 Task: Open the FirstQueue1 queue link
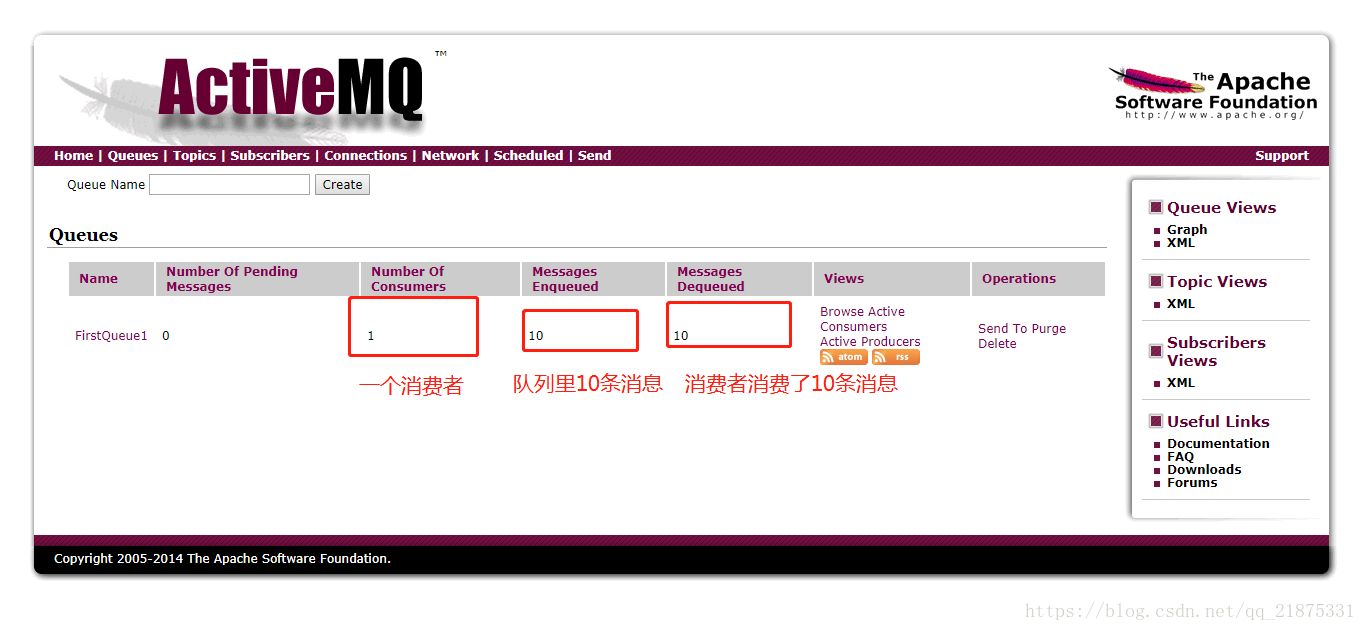tap(111, 336)
